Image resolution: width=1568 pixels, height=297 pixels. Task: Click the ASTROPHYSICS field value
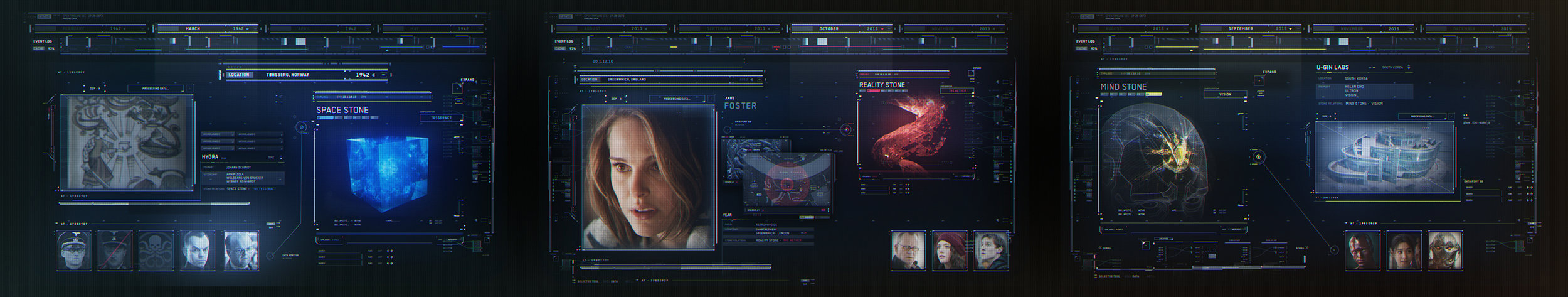[x=766, y=224]
